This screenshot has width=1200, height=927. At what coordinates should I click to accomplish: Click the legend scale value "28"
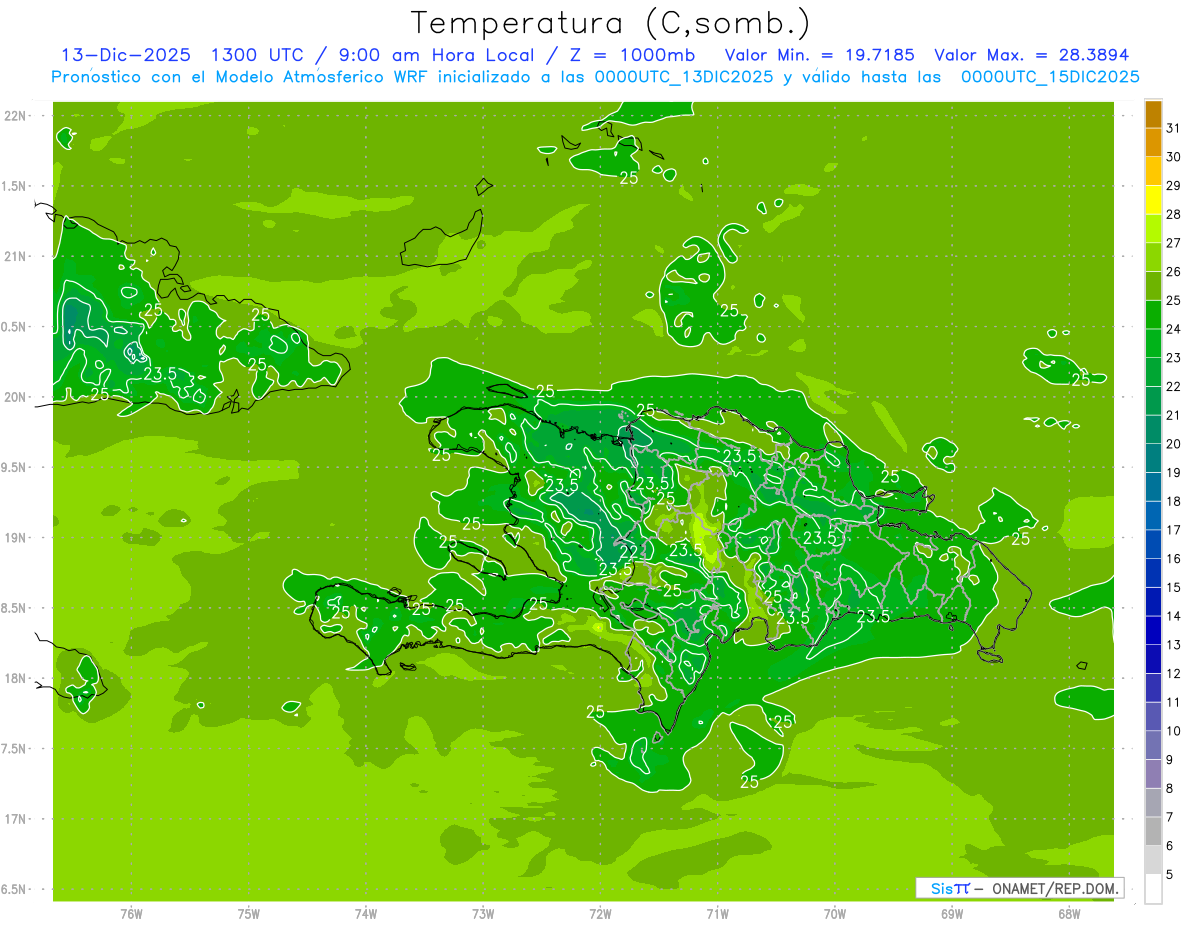pos(1174,214)
